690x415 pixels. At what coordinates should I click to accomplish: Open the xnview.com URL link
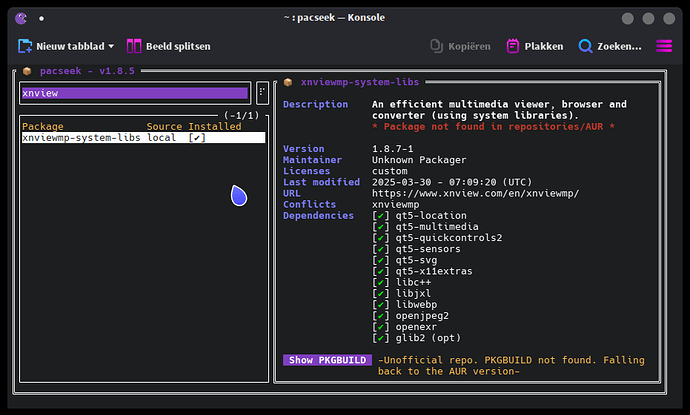coord(475,193)
